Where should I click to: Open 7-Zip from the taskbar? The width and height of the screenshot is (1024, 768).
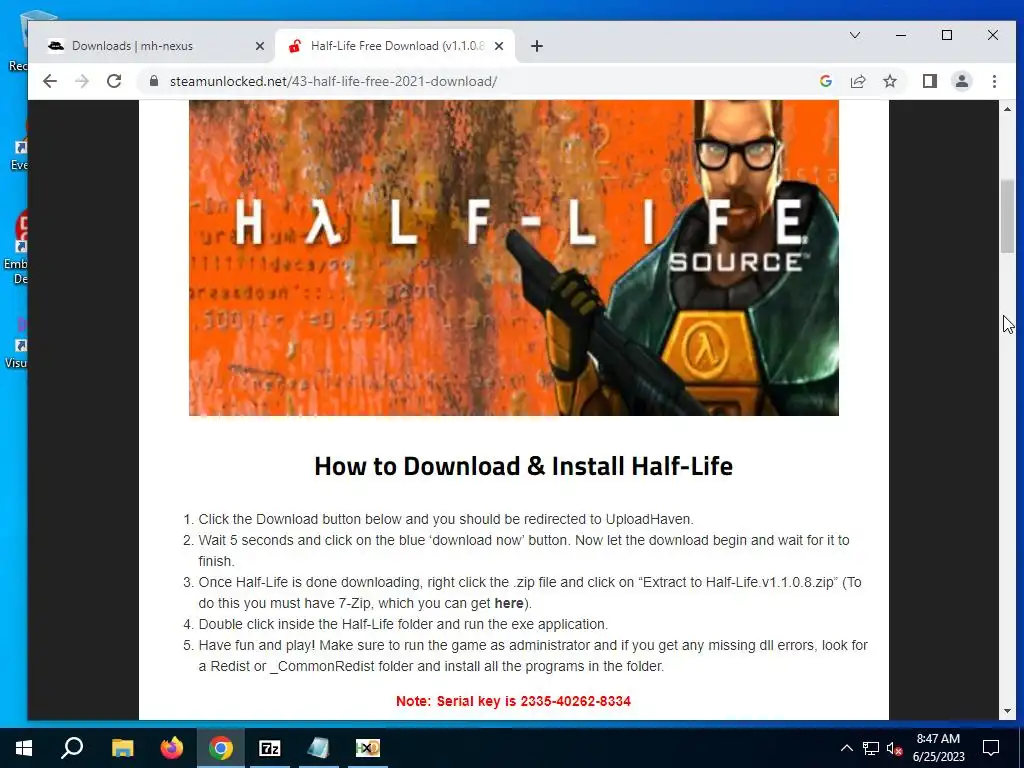[270, 748]
